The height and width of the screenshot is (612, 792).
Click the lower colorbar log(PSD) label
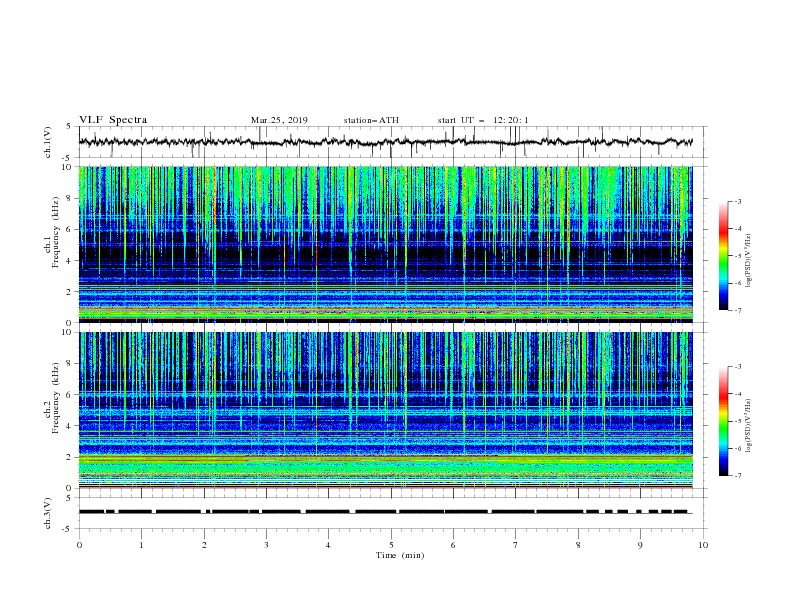pos(750,426)
